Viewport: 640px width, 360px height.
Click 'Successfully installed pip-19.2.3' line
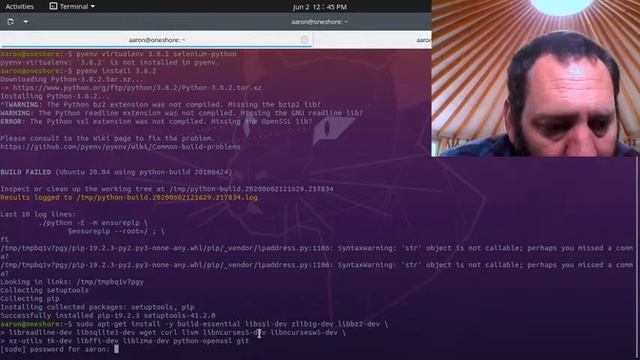click(108, 316)
